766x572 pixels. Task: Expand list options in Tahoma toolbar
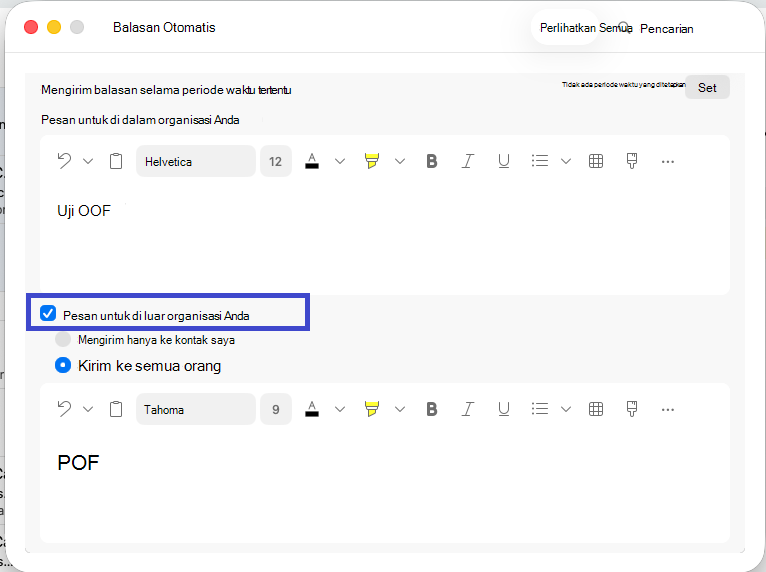(x=566, y=409)
